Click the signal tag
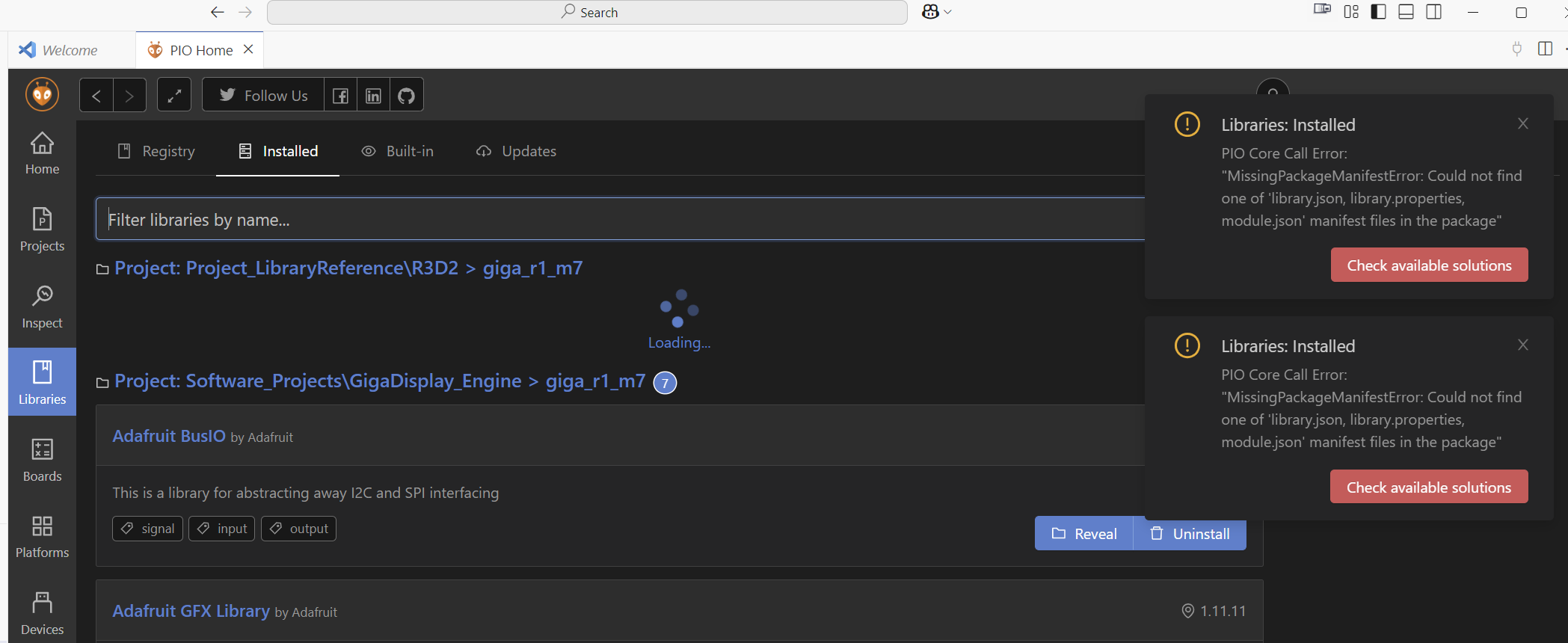This screenshot has height=643, width=1568. coord(148,529)
